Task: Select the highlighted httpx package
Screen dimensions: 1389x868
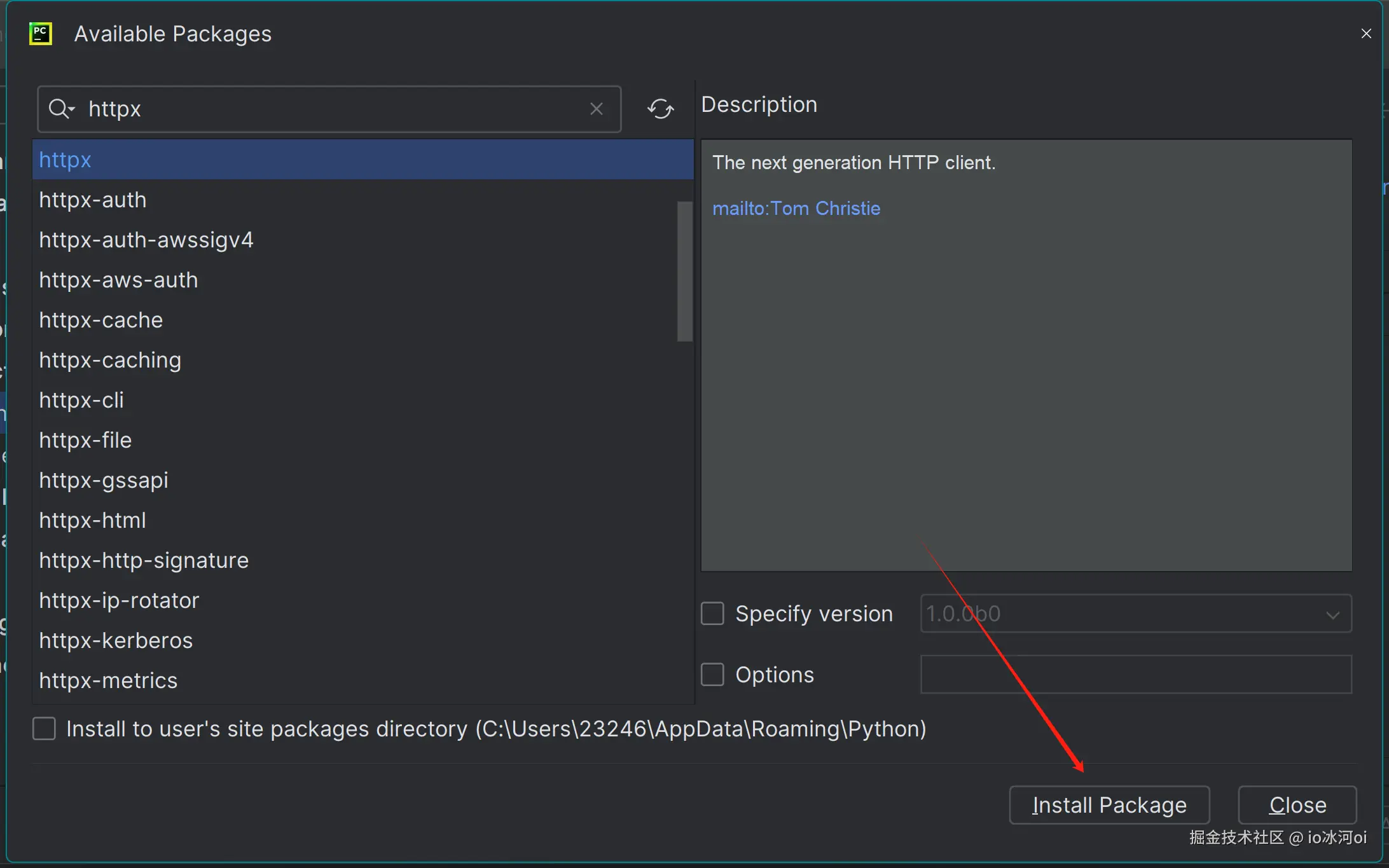Action: [x=65, y=160]
